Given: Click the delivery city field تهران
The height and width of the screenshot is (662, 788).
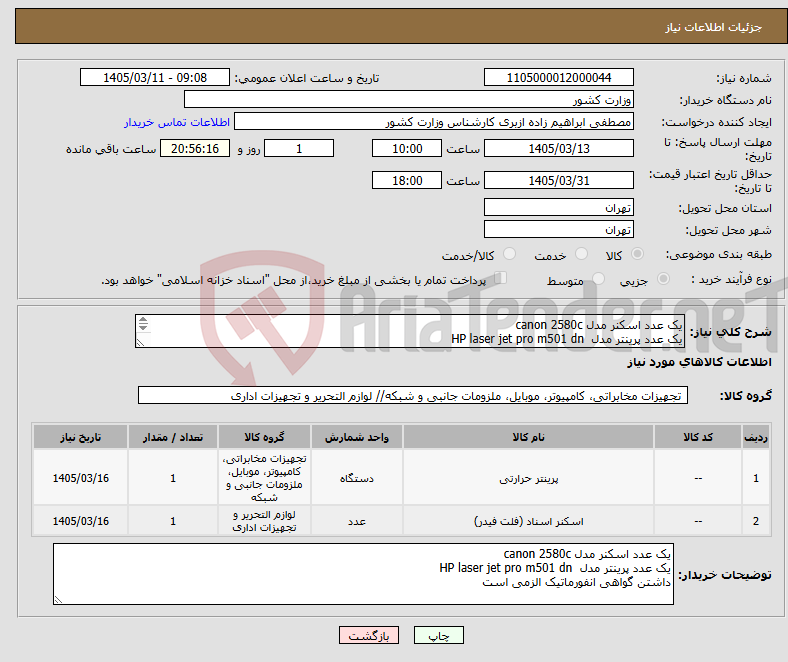Looking at the screenshot, I should pyautogui.click(x=558, y=230).
